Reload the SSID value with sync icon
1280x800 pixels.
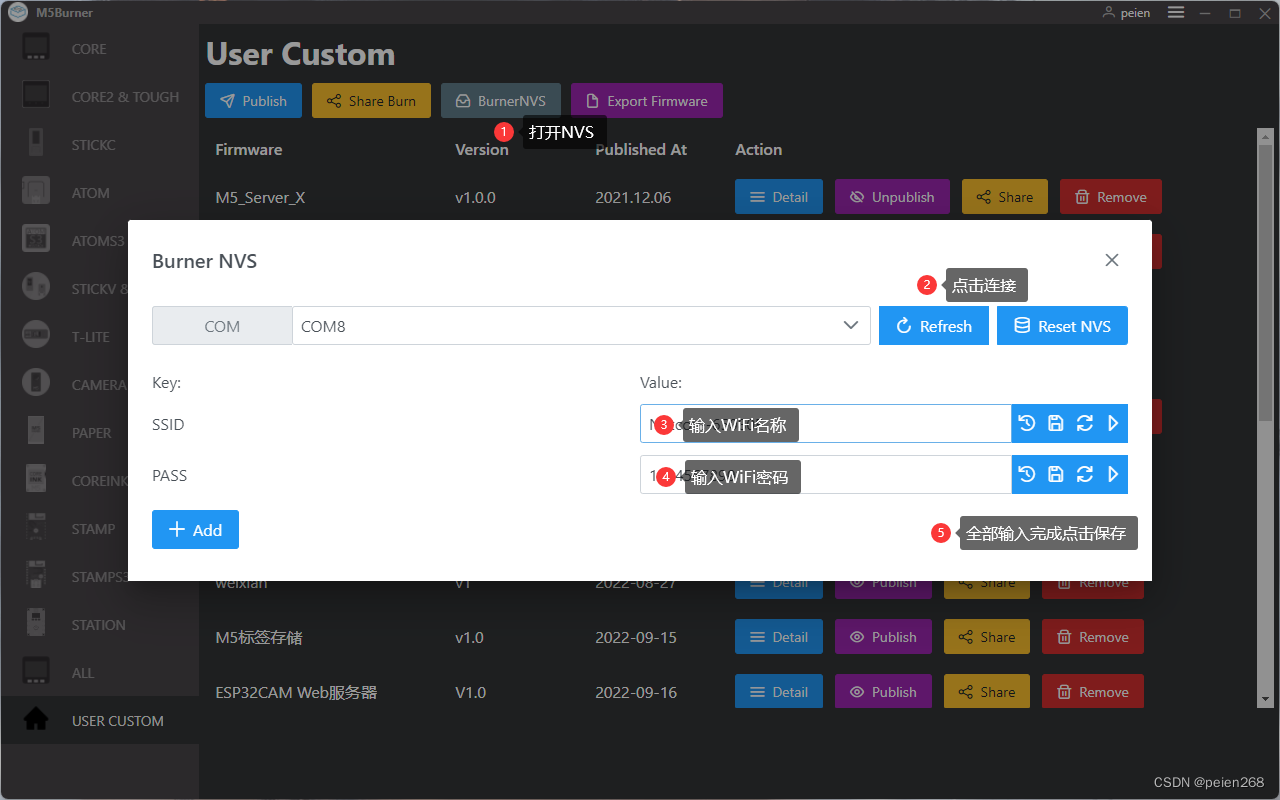[x=1084, y=424]
